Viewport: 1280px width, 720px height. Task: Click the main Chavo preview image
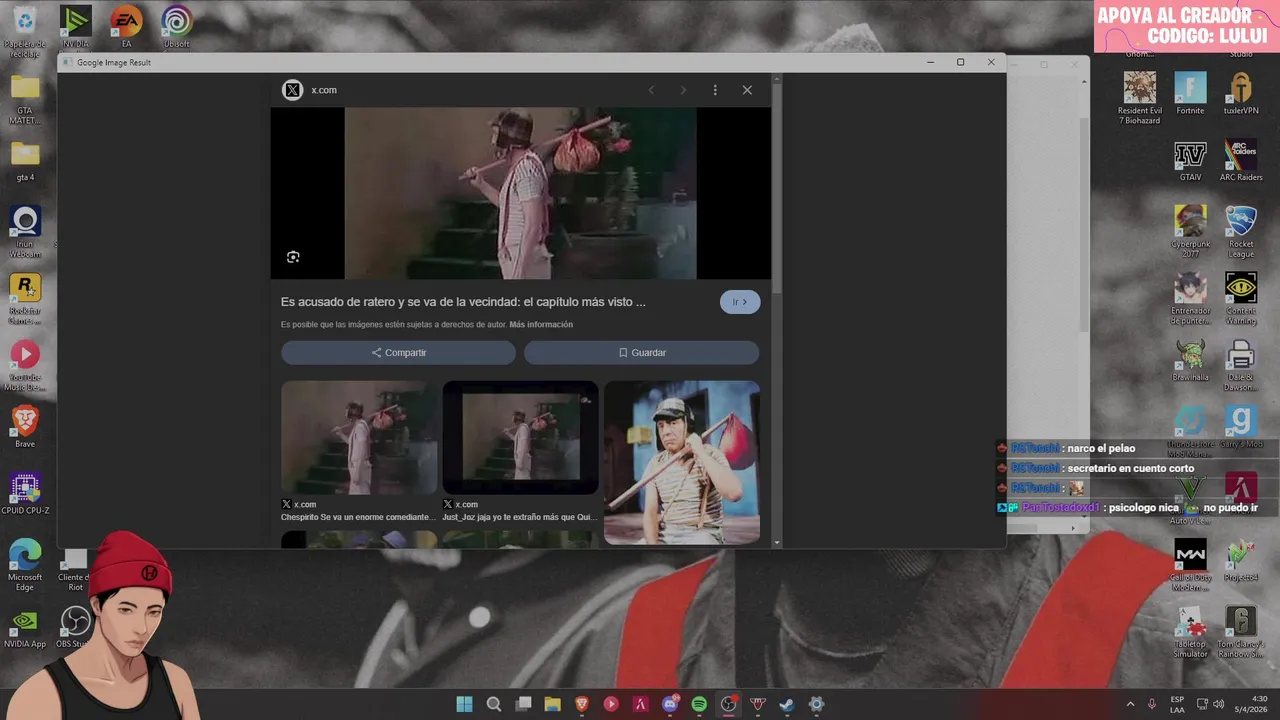(x=520, y=193)
